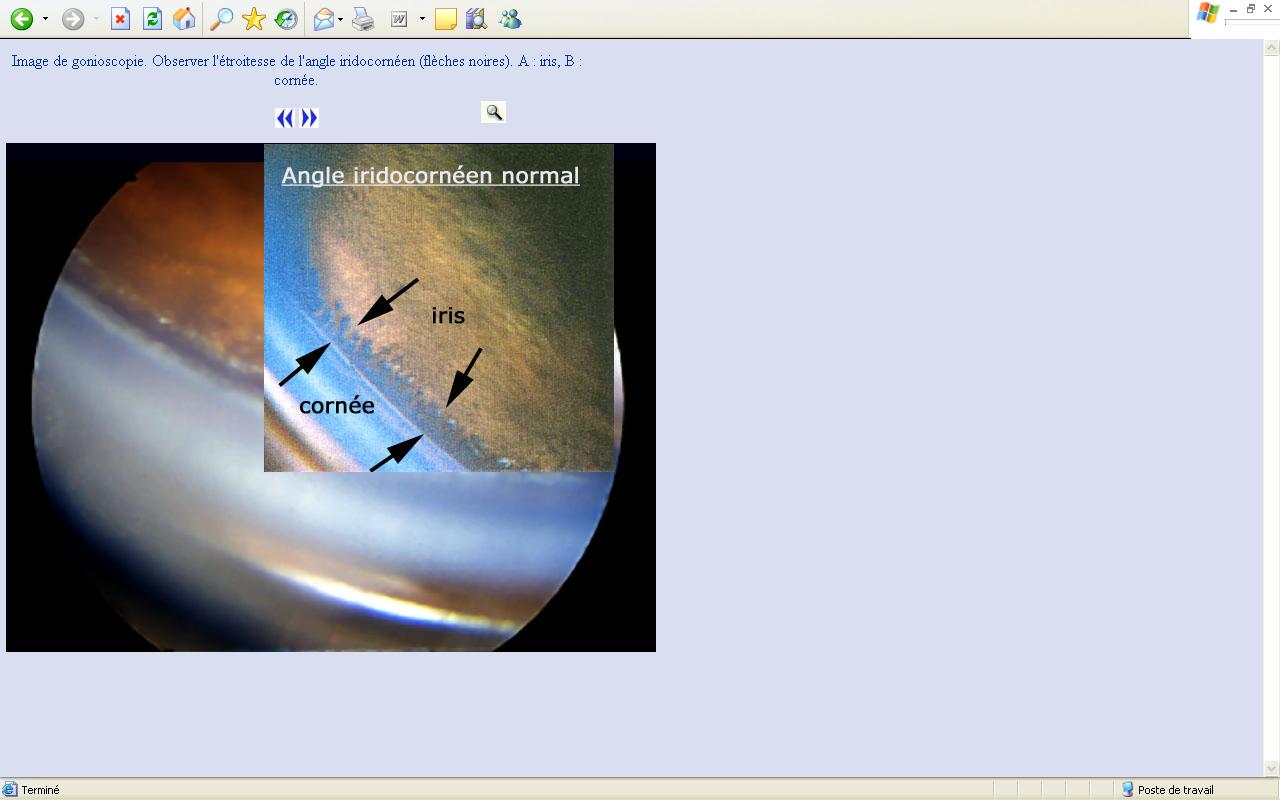Screen dimensions: 1280x800
Task: Go to next image with double-right arrows
Action: click(309, 118)
